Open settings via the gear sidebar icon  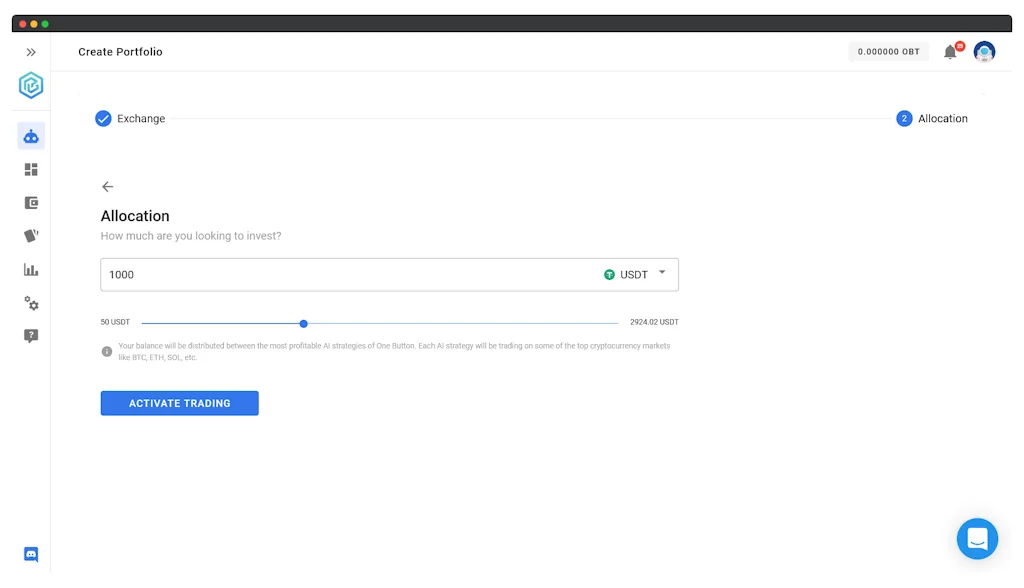[x=31, y=304]
